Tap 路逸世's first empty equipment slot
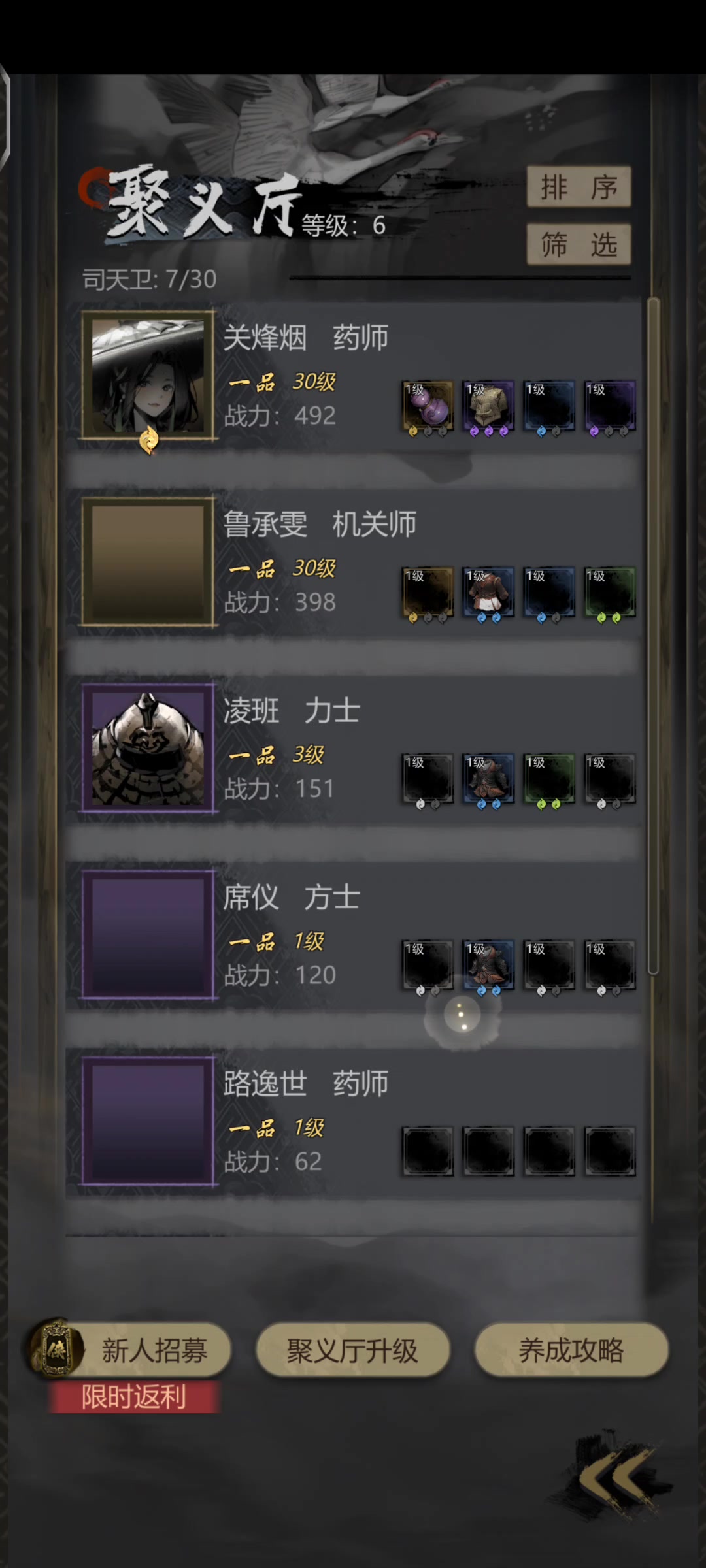 [x=428, y=1151]
